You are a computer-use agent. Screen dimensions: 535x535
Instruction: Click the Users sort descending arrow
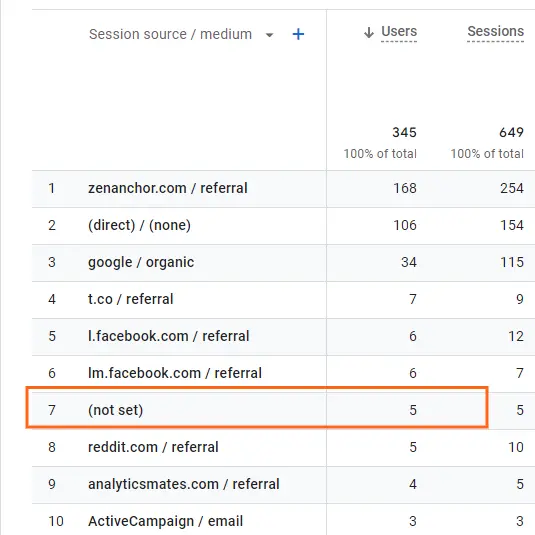pyautogui.click(x=369, y=33)
